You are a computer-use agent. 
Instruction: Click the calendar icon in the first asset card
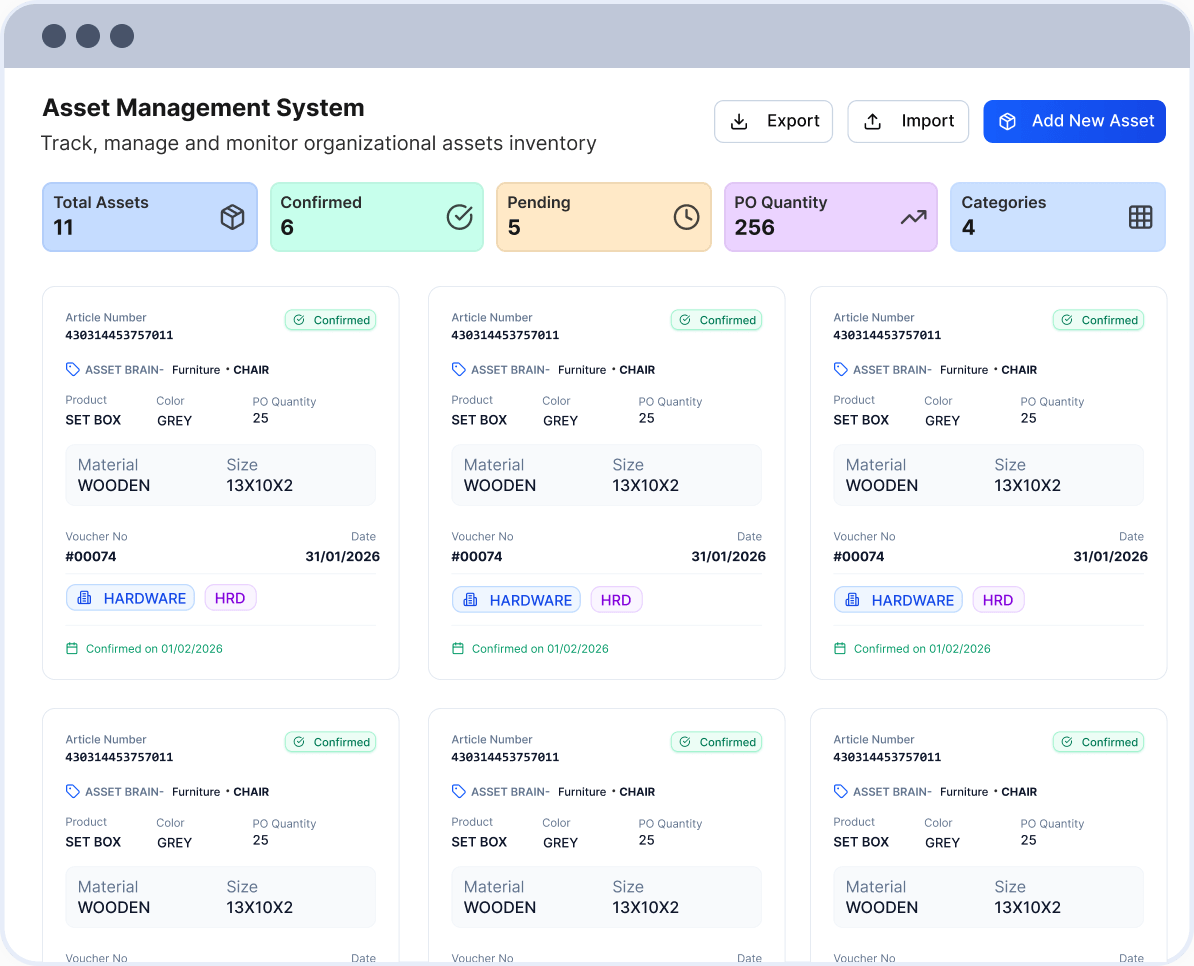coord(72,649)
